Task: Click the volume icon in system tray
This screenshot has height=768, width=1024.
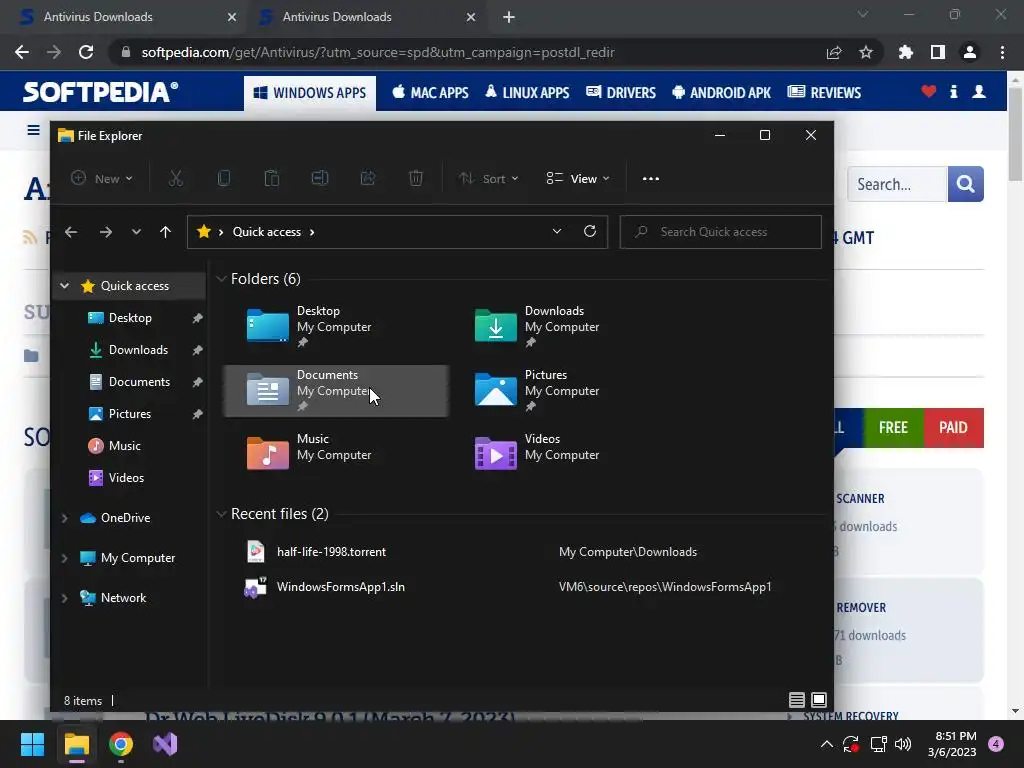Action: [903, 744]
